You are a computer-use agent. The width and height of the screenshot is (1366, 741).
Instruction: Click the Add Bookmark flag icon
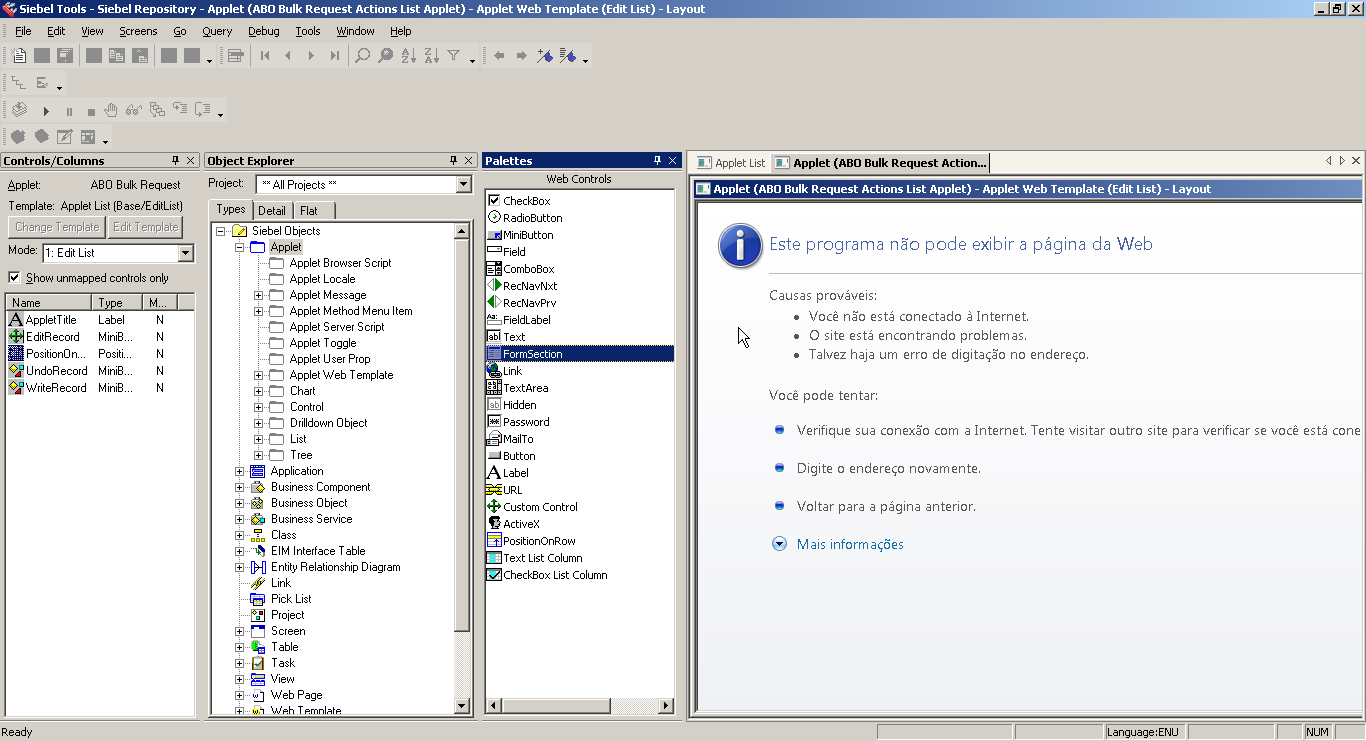click(545, 56)
